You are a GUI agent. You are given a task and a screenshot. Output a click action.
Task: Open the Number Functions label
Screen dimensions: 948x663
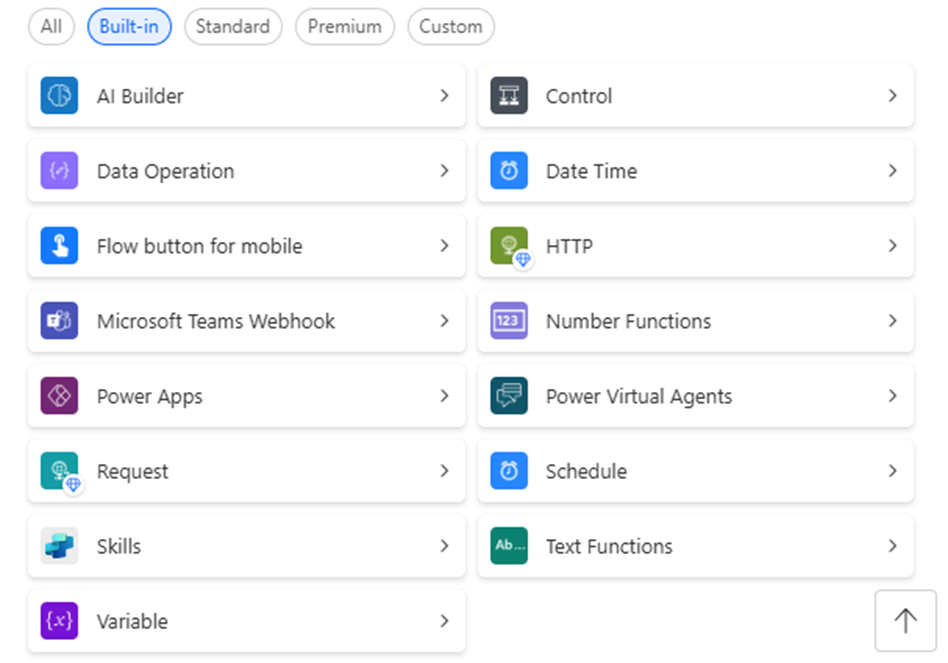[x=629, y=321]
